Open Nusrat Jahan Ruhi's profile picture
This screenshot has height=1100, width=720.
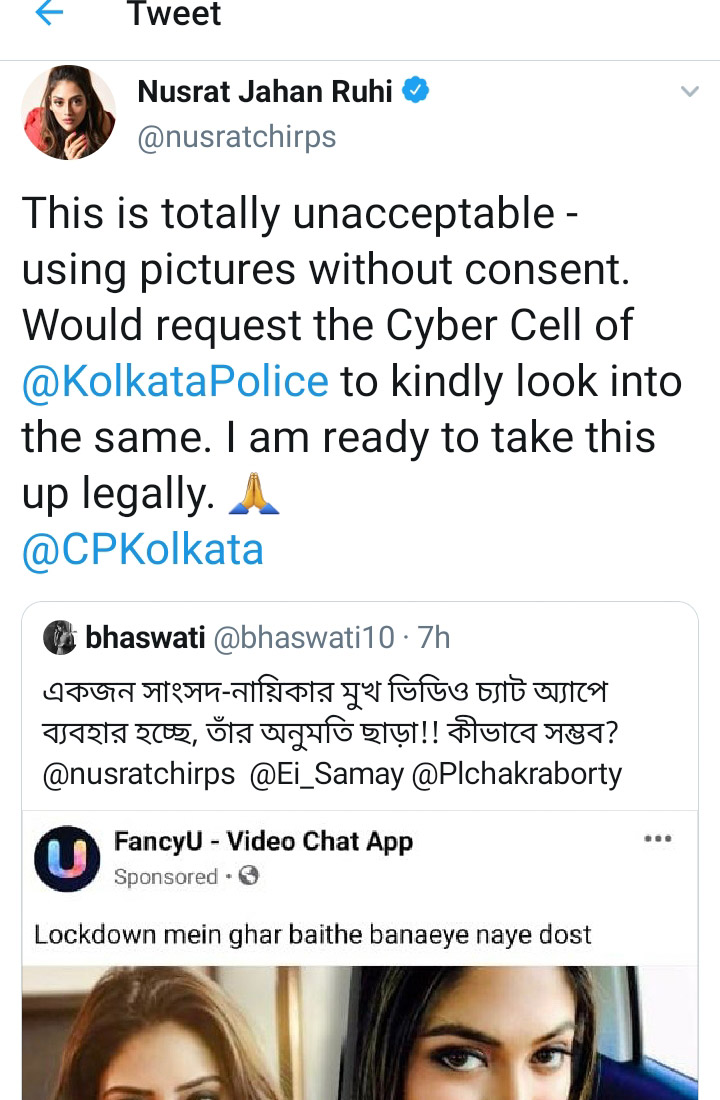(x=69, y=112)
